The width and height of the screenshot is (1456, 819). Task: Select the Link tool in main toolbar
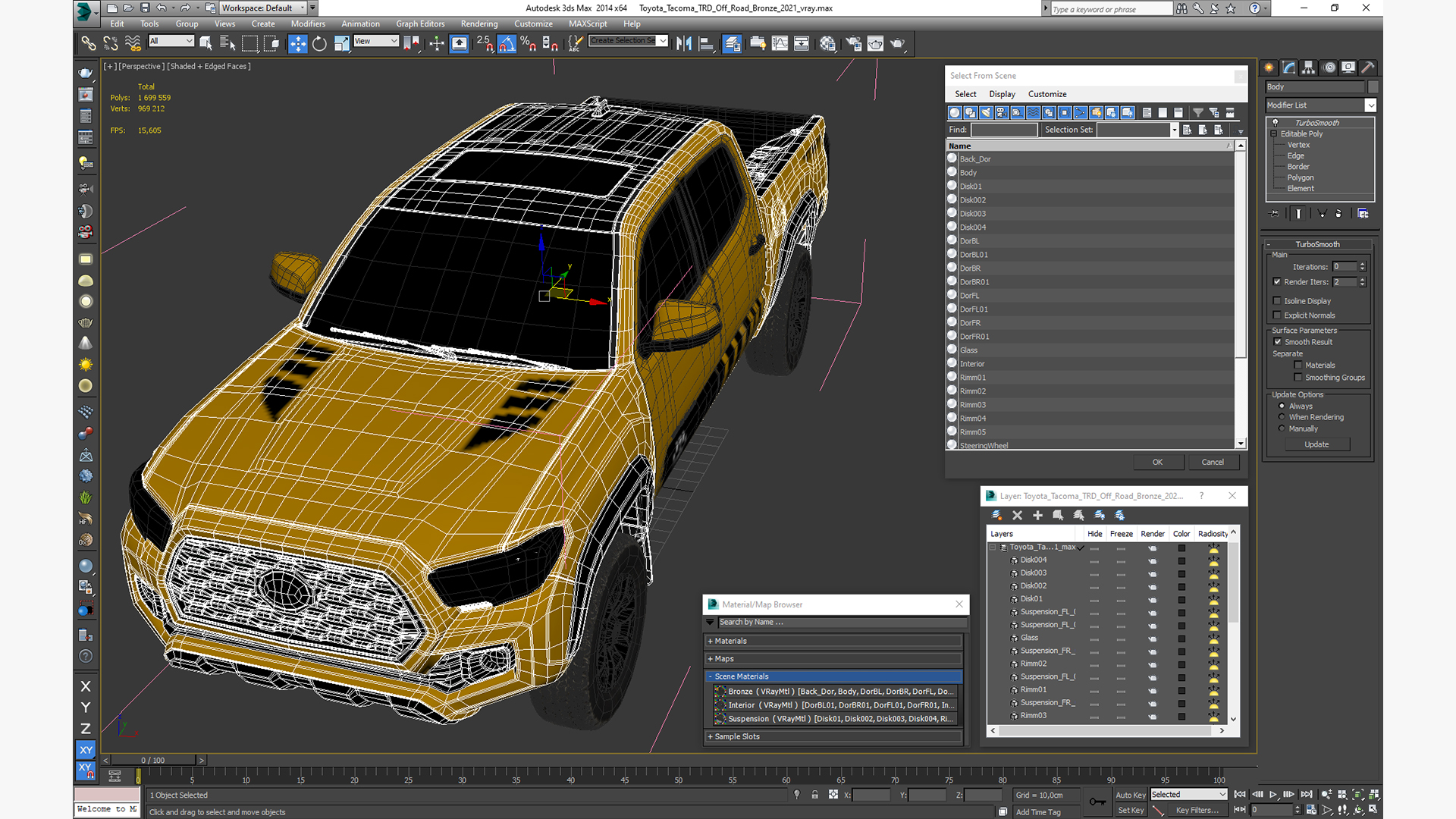89,44
